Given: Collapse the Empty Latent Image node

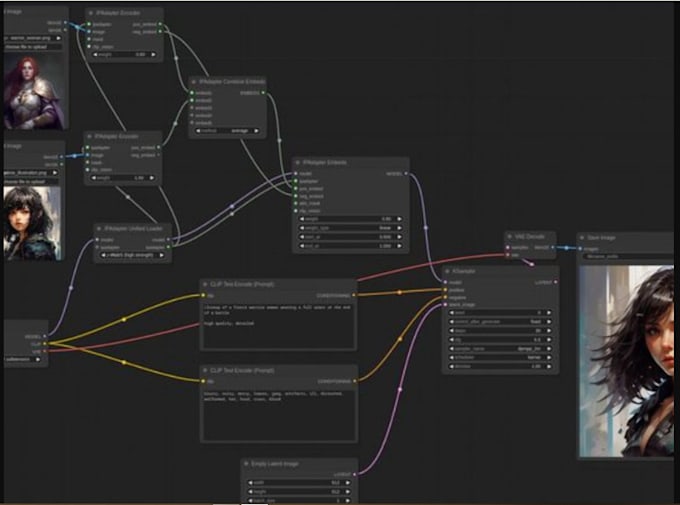Looking at the screenshot, I should [x=246, y=464].
